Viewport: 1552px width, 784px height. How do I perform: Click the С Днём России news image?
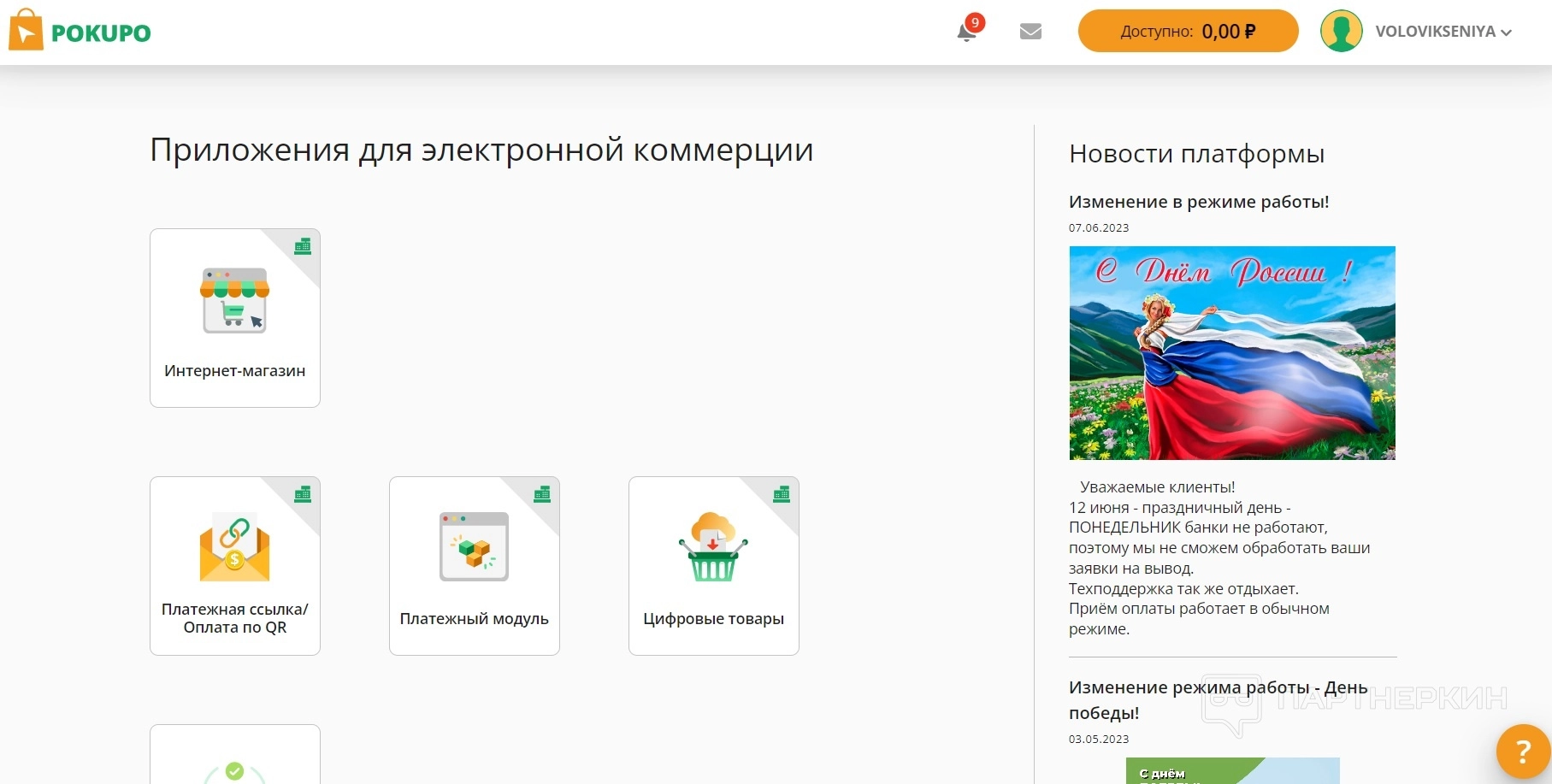[1232, 353]
